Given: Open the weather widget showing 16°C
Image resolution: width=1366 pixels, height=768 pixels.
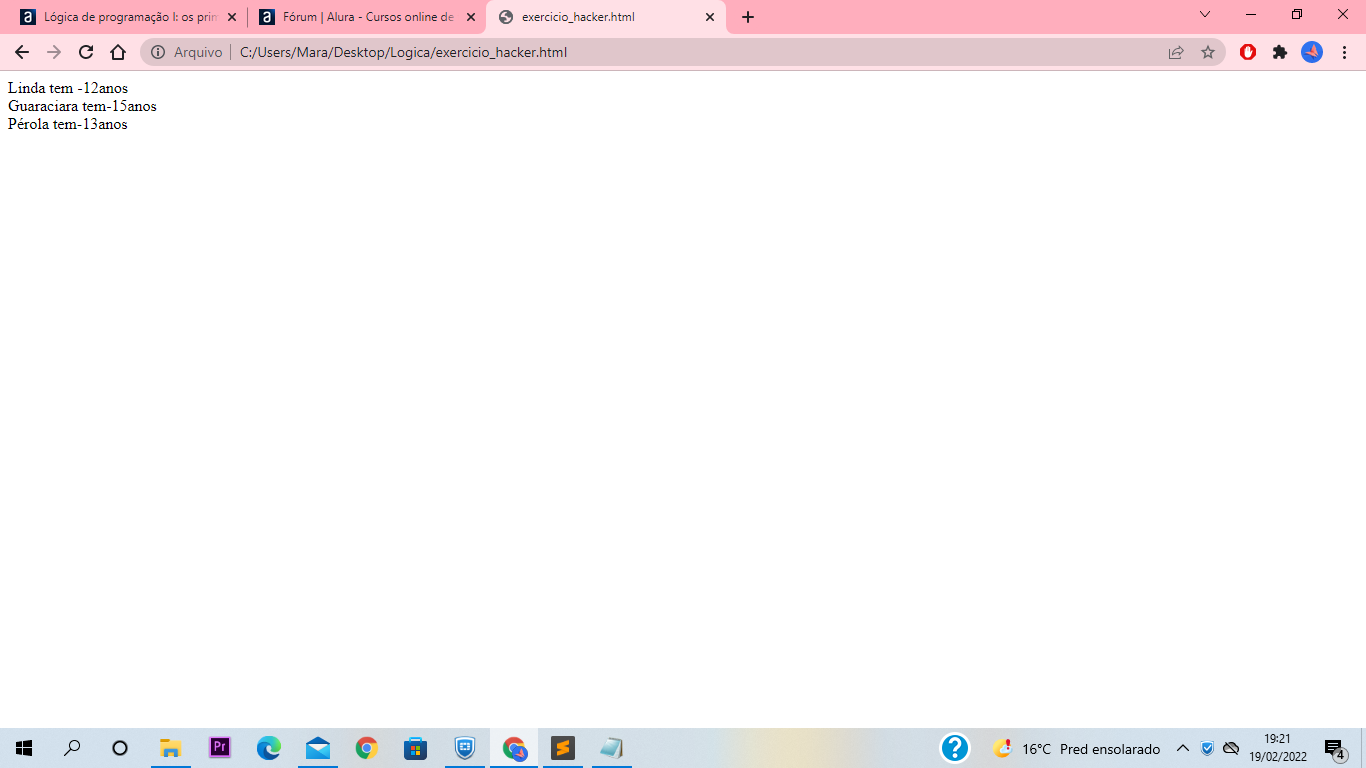Looking at the screenshot, I should pos(1077,748).
